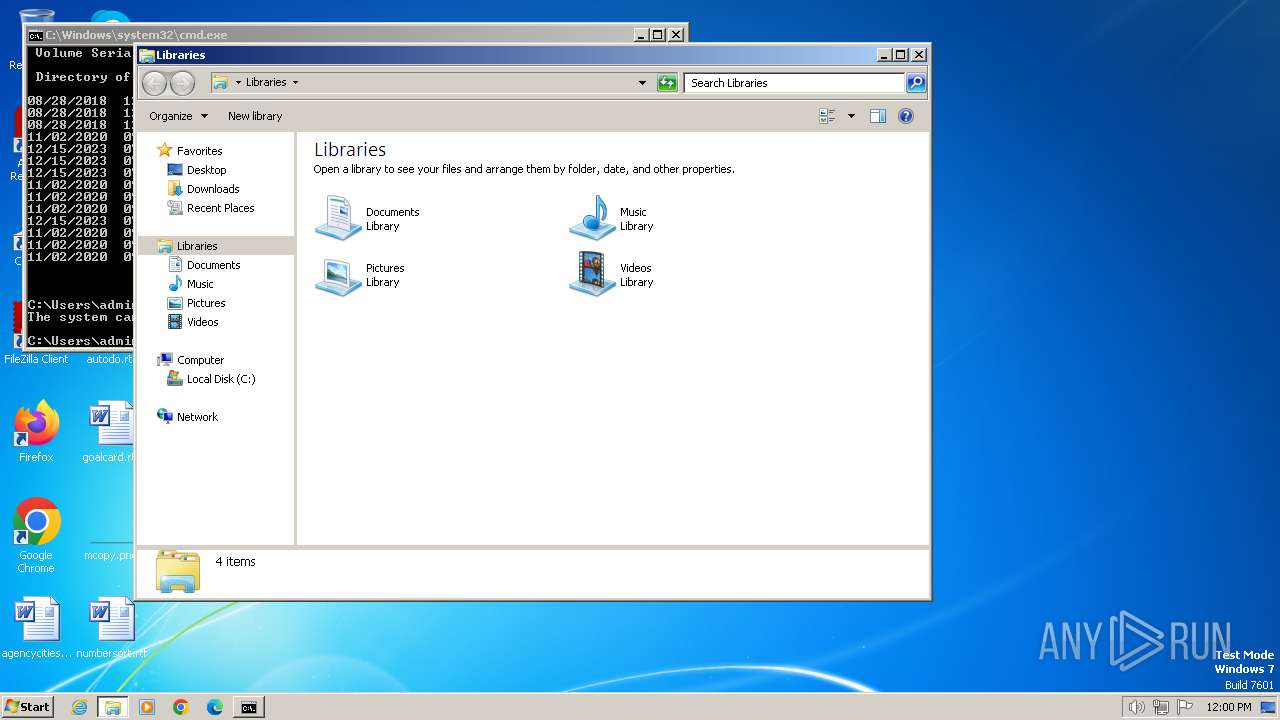Open the Pictures library icon
Screen dimensions: 1280x720
click(338, 275)
